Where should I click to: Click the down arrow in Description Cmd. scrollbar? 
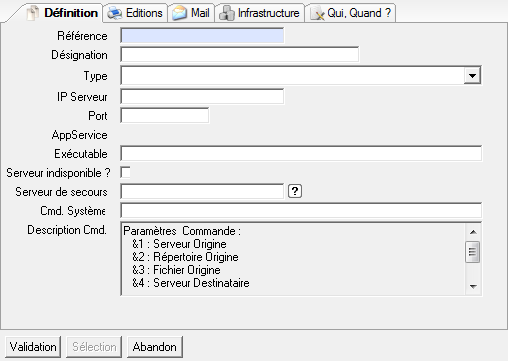pos(473,286)
